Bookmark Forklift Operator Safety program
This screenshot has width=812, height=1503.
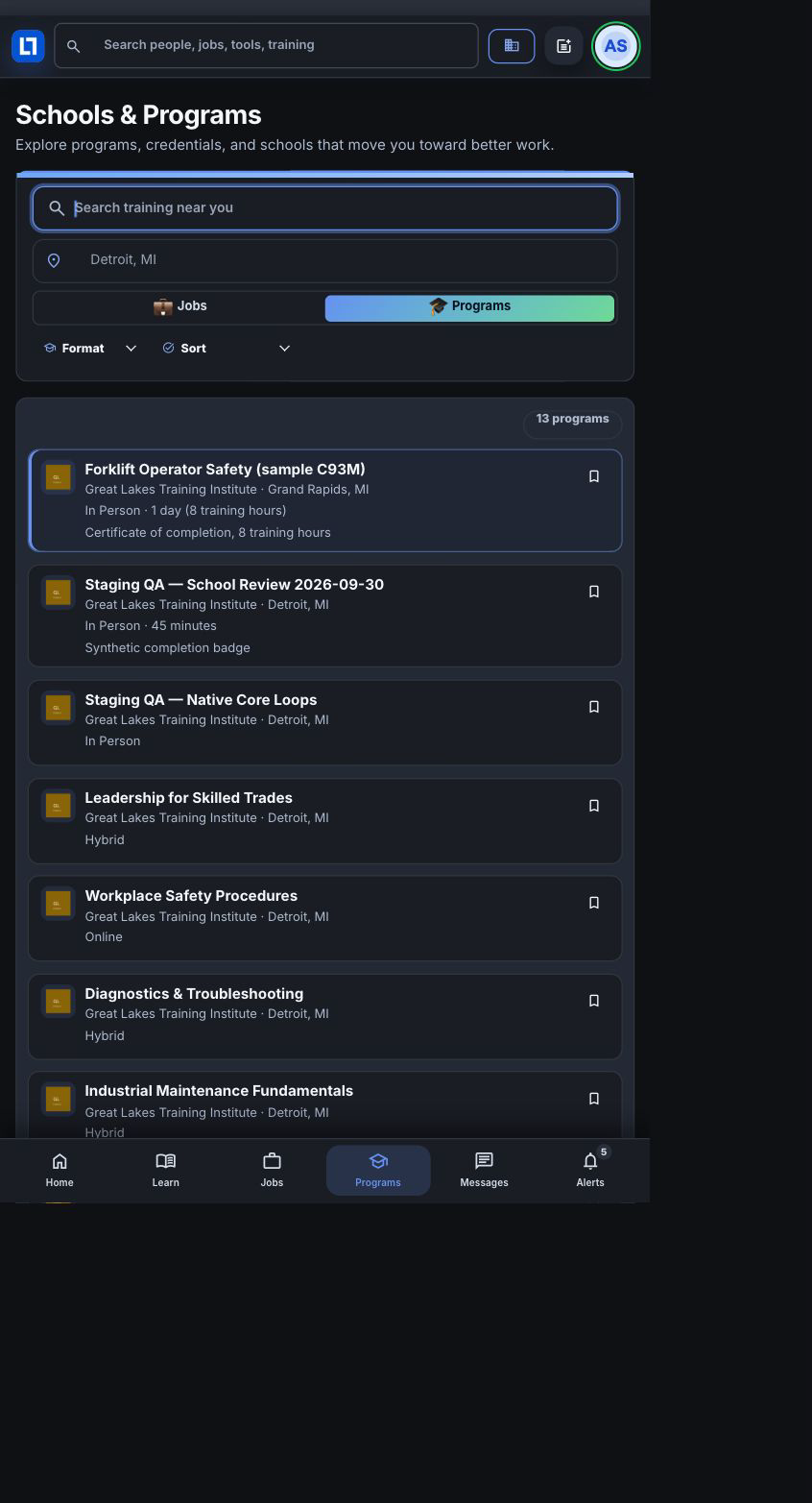[594, 476]
